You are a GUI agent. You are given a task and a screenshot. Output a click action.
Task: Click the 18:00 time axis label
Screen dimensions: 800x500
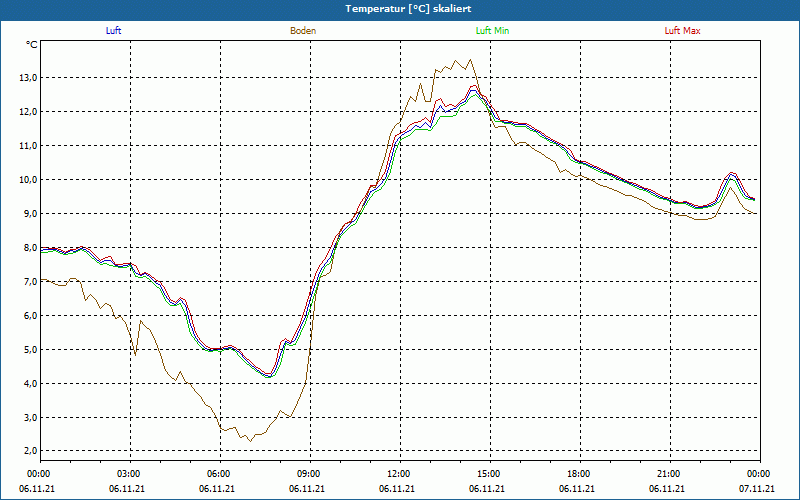point(580,474)
